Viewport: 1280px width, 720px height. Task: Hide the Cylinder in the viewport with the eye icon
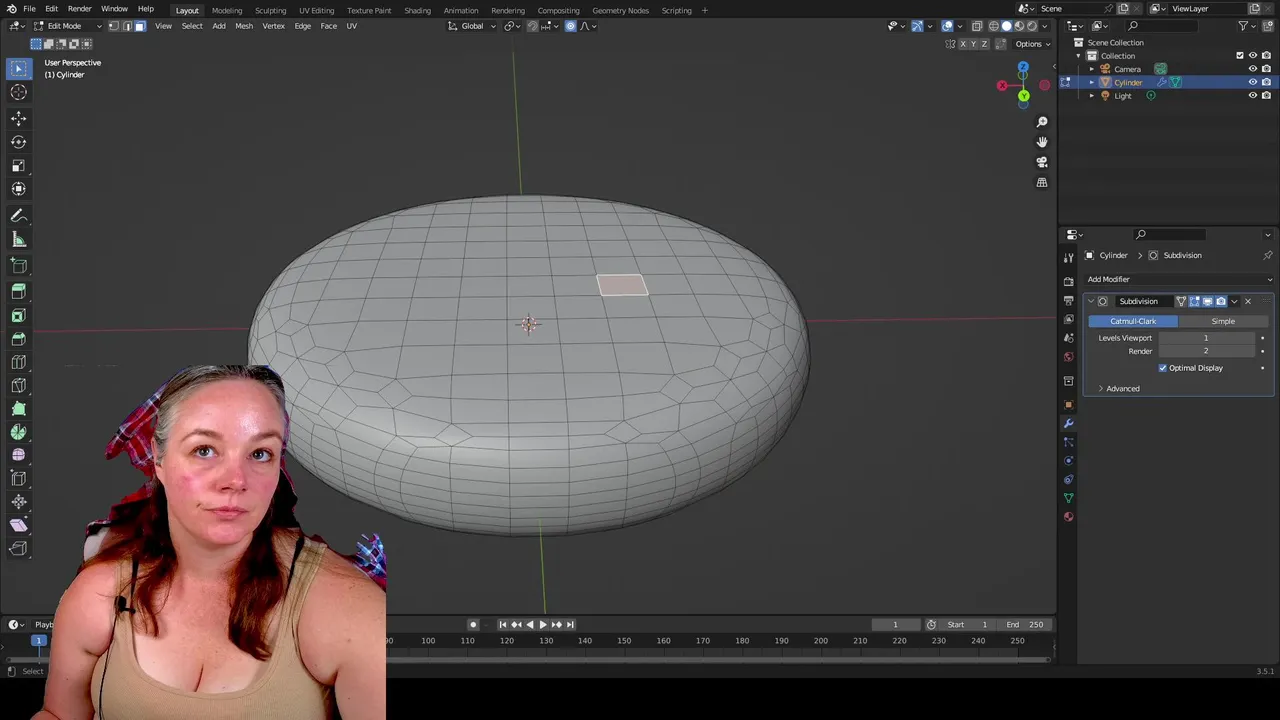point(1252,82)
